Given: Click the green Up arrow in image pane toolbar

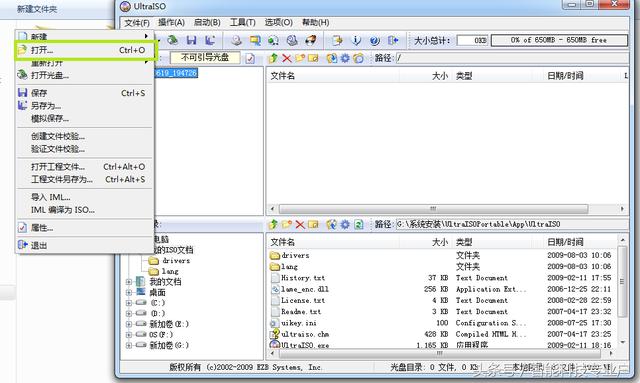Looking at the screenshot, I should (273, 58).
